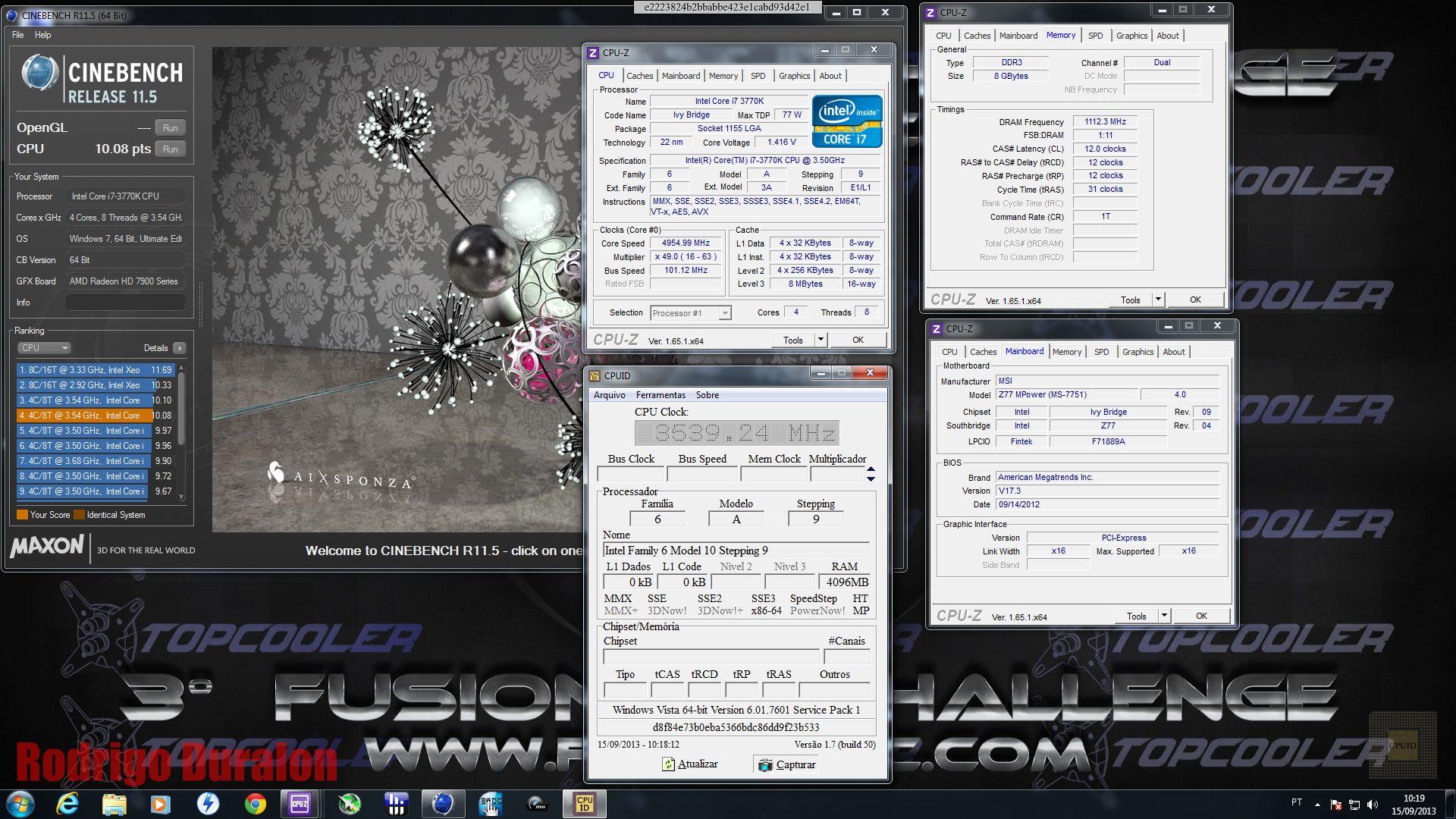Open the MSI gauge taskbar icon
The width and height of the screenshot is (1456, 819).
[x=538, y=804]
